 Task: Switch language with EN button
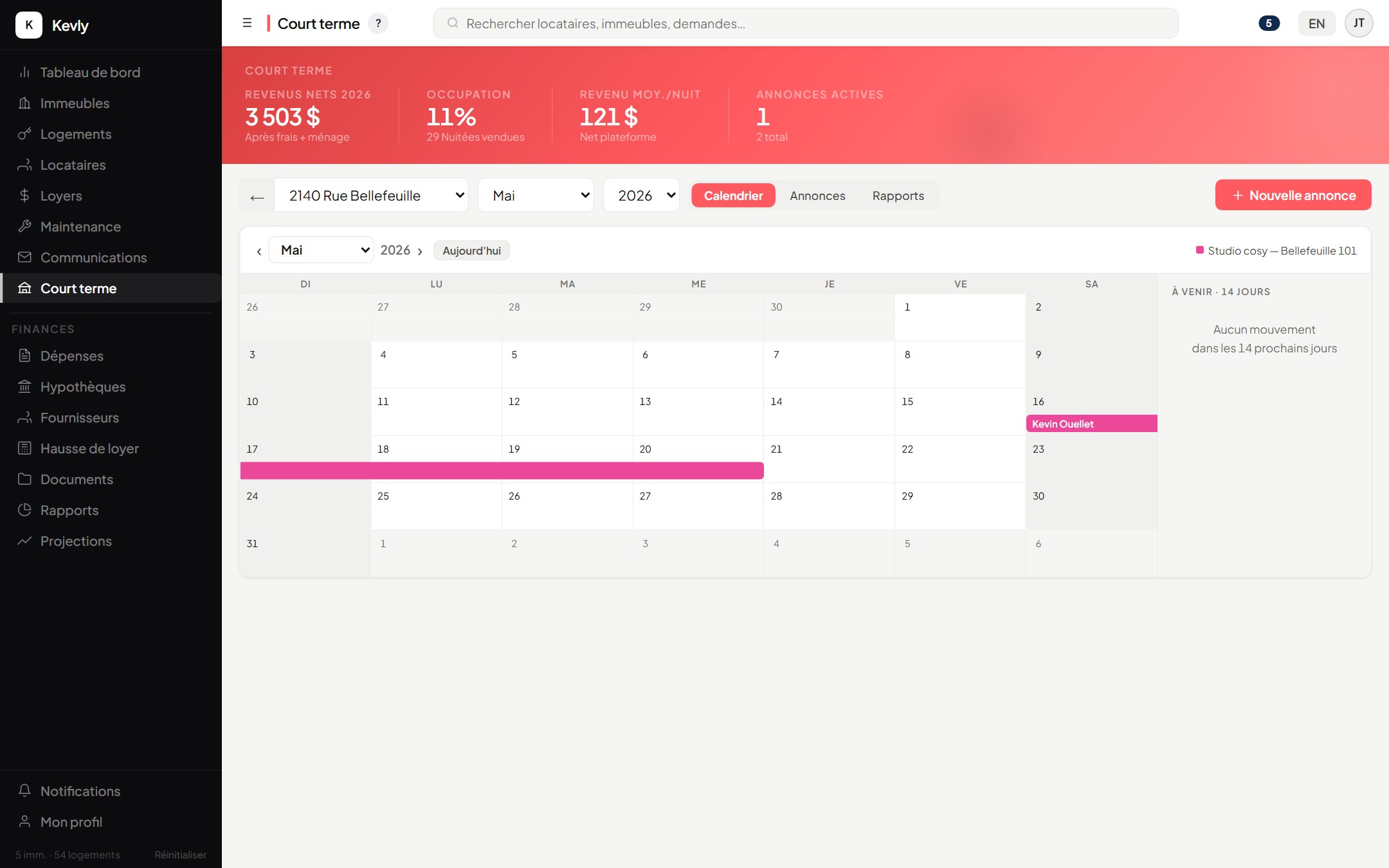[x=1316, y=24]
